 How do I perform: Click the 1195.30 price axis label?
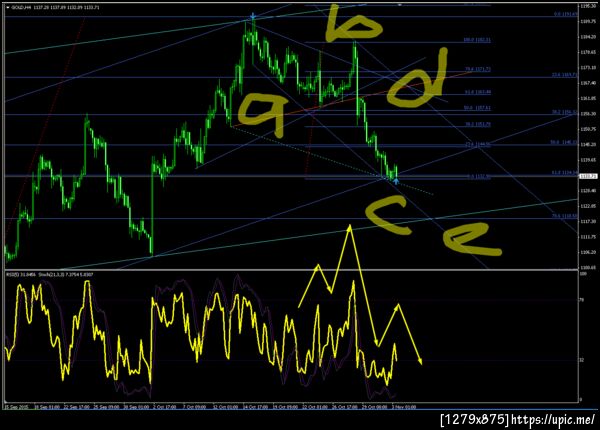tap(588, 6)
